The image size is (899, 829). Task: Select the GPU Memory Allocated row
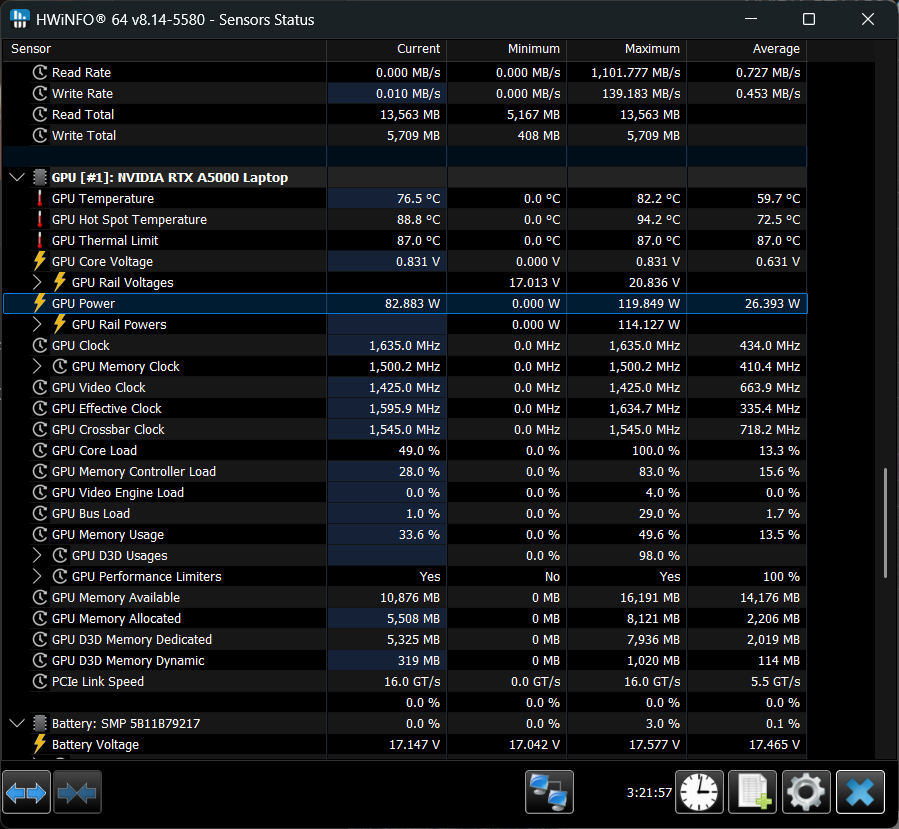click(x=405, y=618)
